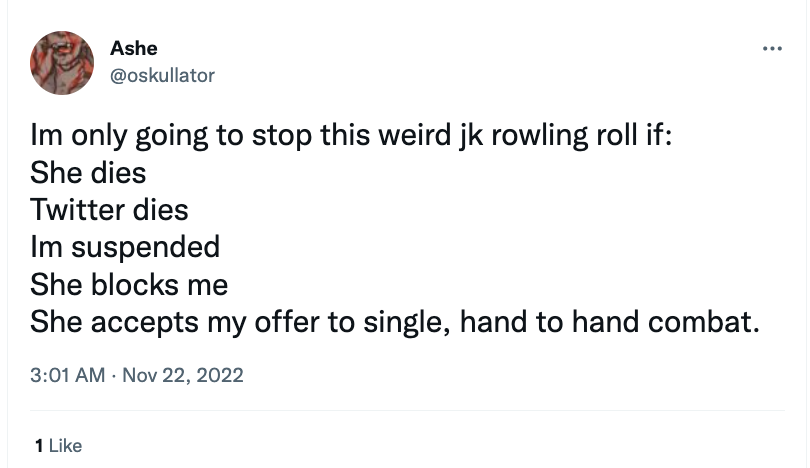This screenshot has height=468, width=810.
Task: Click the 'Twitter dies' line
Action: tap(109, 210)
